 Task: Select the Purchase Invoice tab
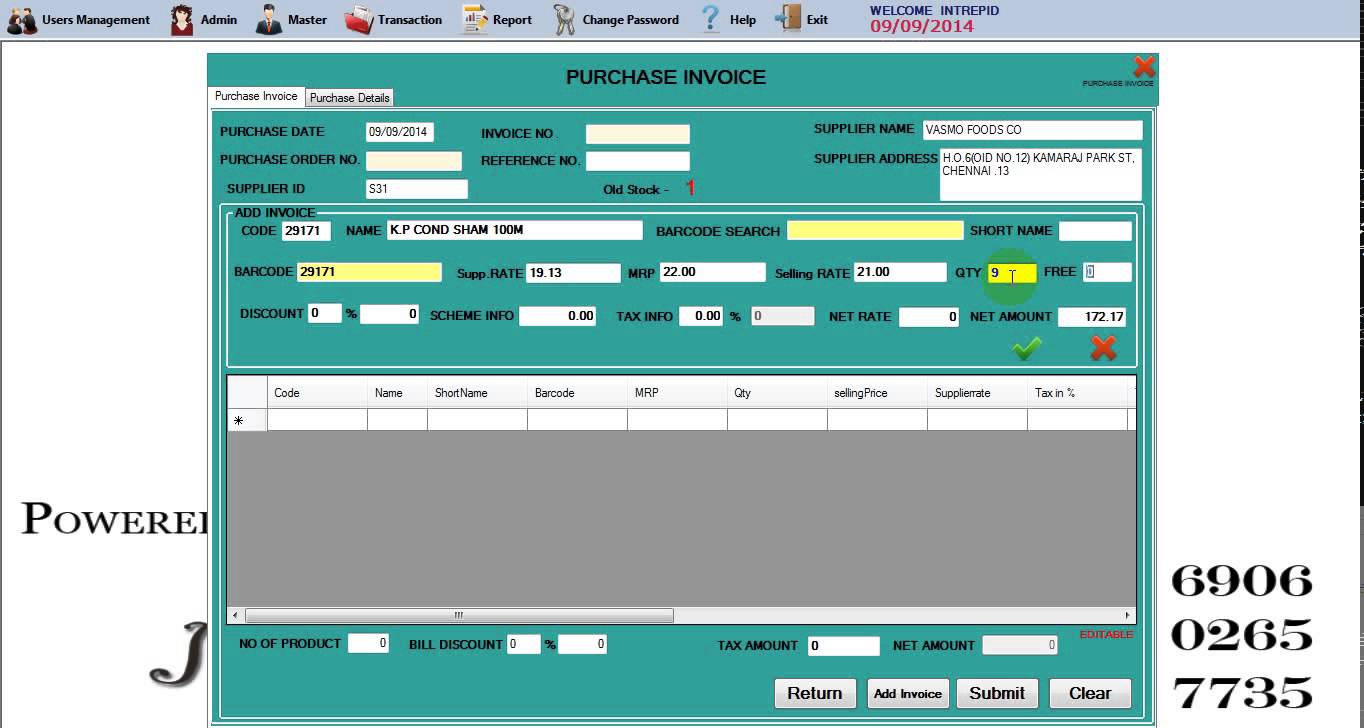(256, 96)
